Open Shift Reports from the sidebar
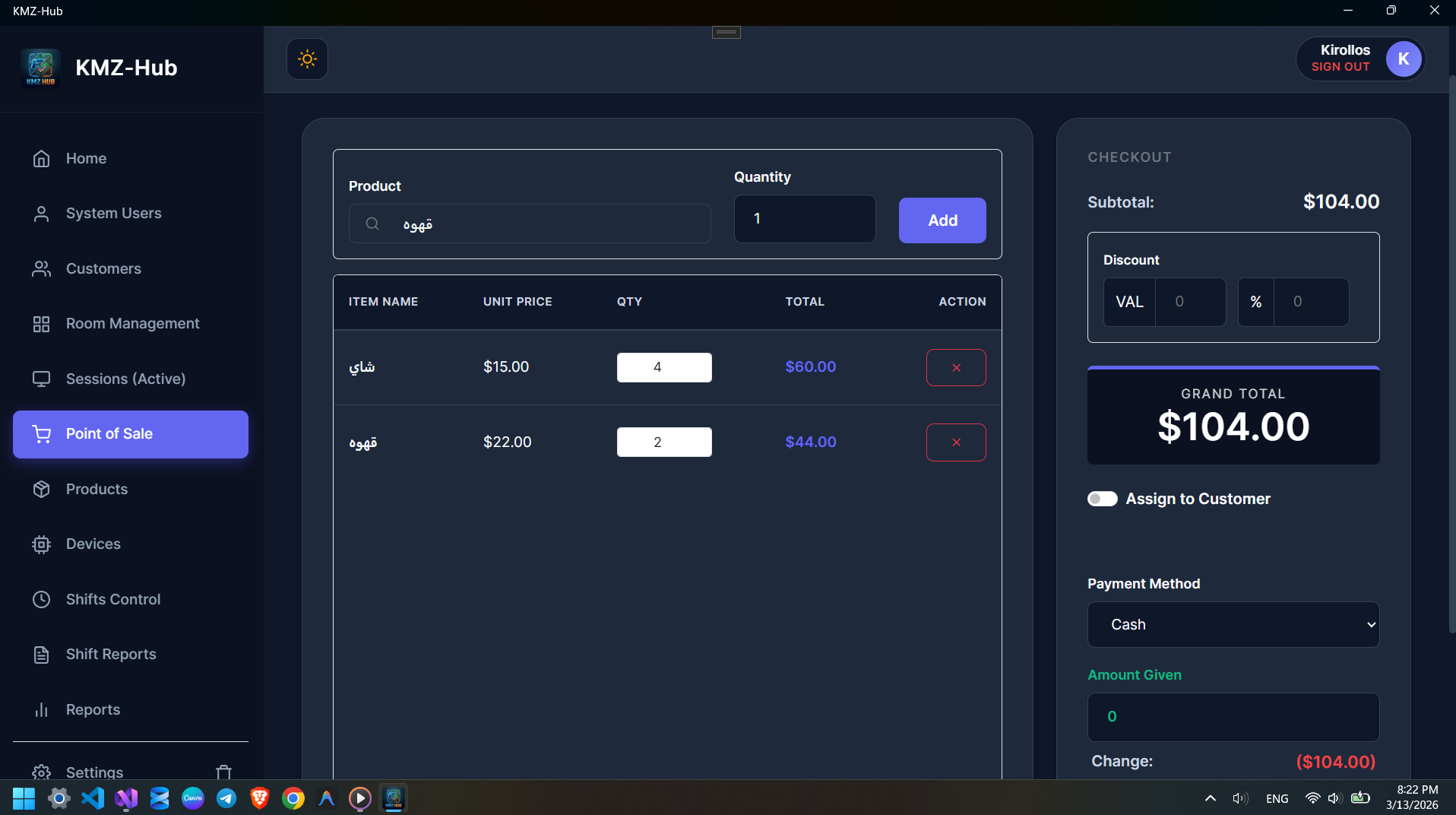The width and height of the screenshot is (1456, 815). 110,654
